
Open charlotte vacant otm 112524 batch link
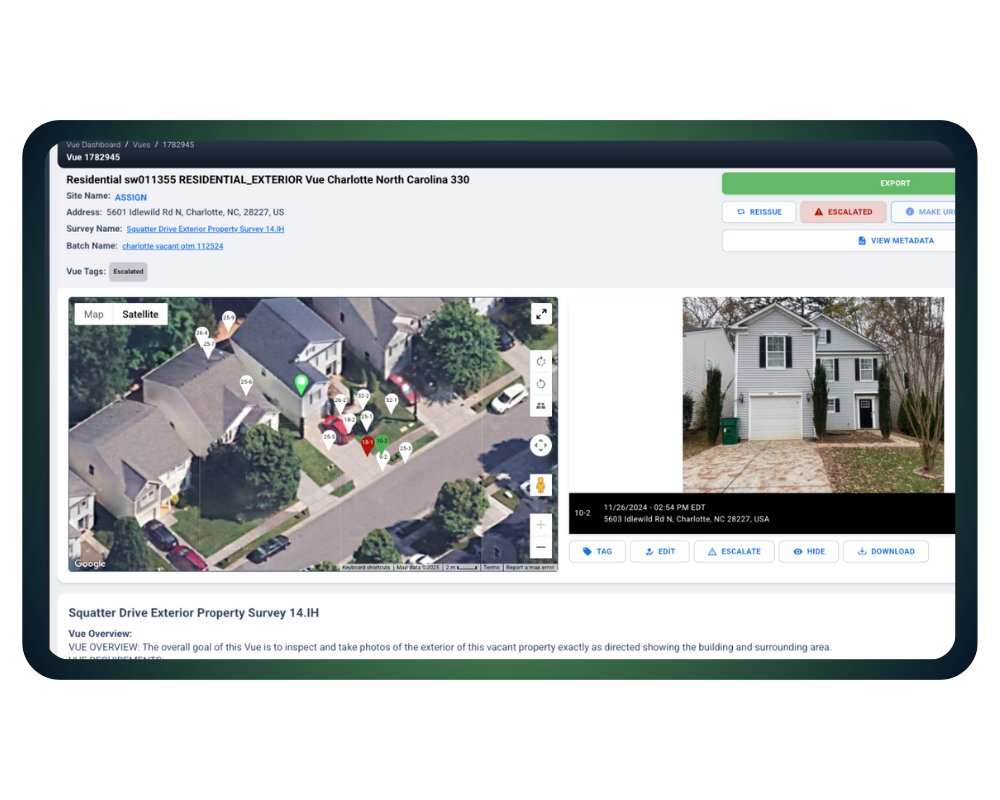tap(173, 246)
